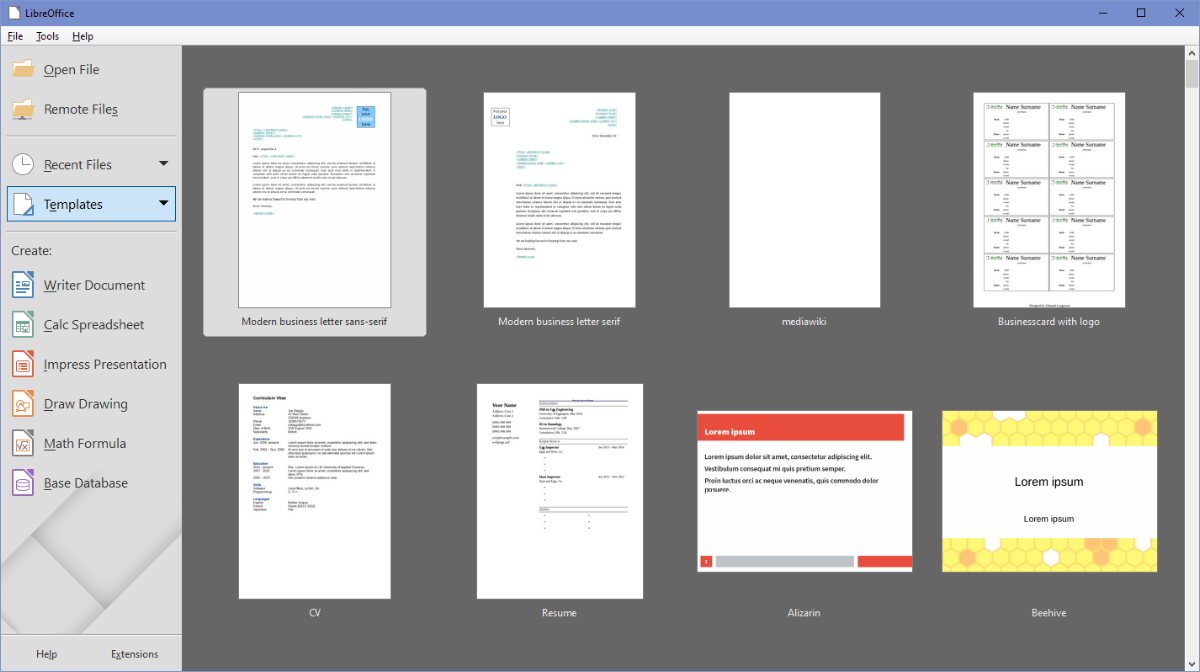Screen dimensions: 1200x672
Task: Click the scrollbar up arrow
Action: (1191, 52)
